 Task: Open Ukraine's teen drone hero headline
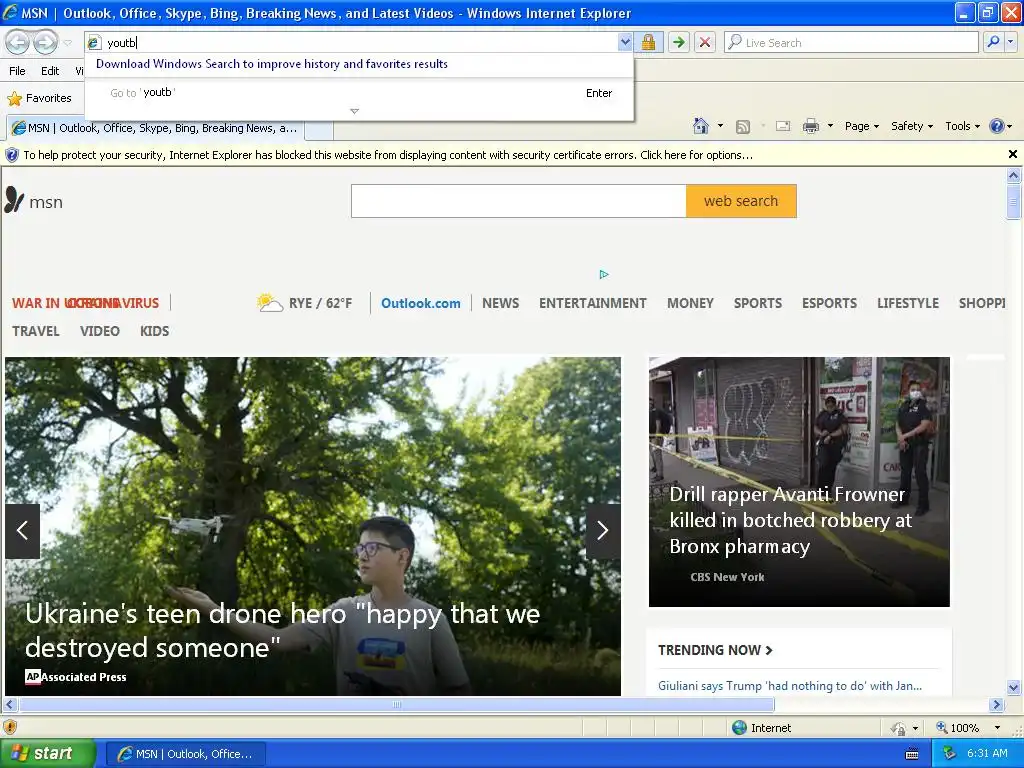point(283,630)
